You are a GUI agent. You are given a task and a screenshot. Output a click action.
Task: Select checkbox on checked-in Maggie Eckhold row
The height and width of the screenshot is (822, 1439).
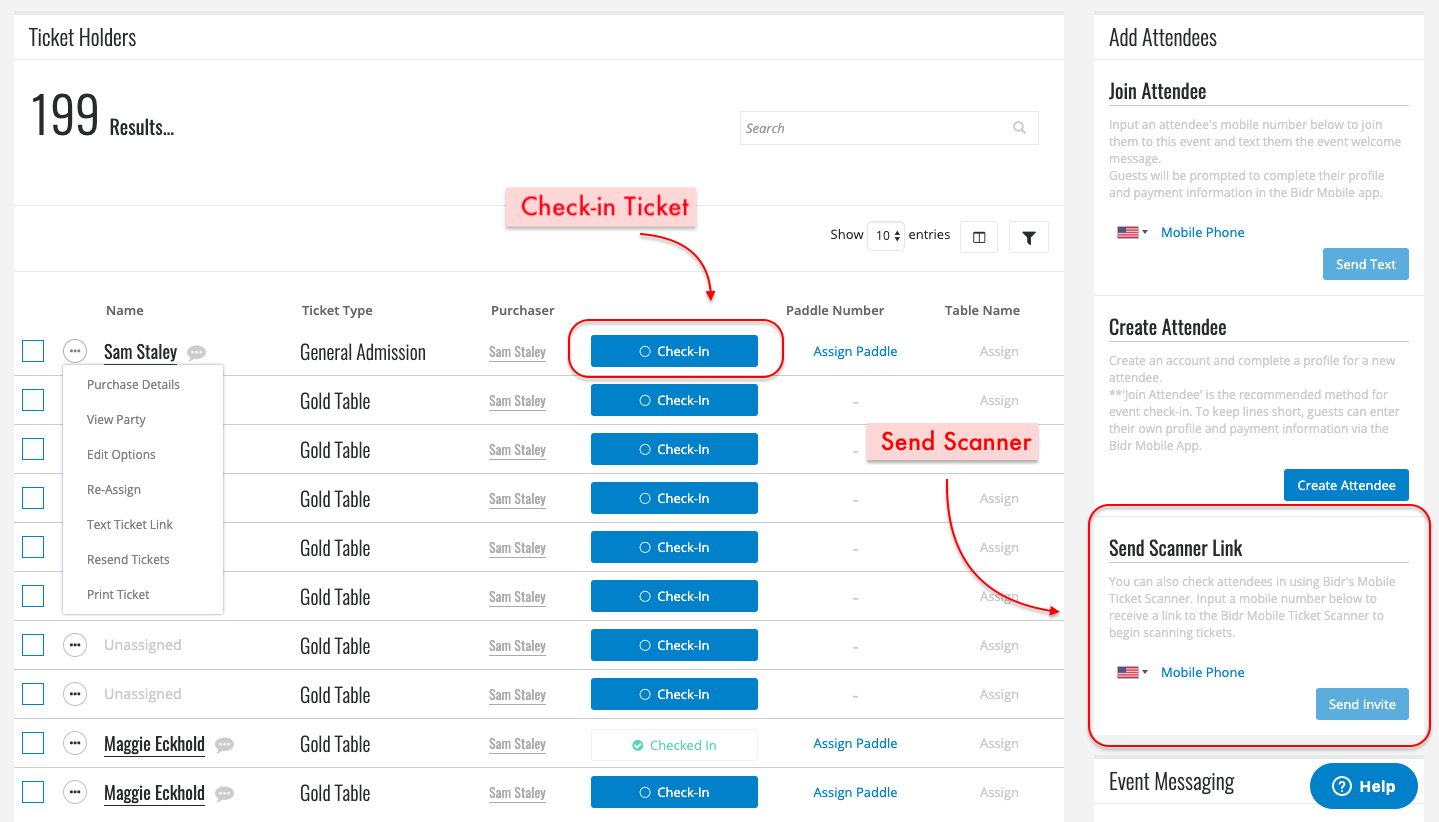pyautogui.click(x=33, y=743)
